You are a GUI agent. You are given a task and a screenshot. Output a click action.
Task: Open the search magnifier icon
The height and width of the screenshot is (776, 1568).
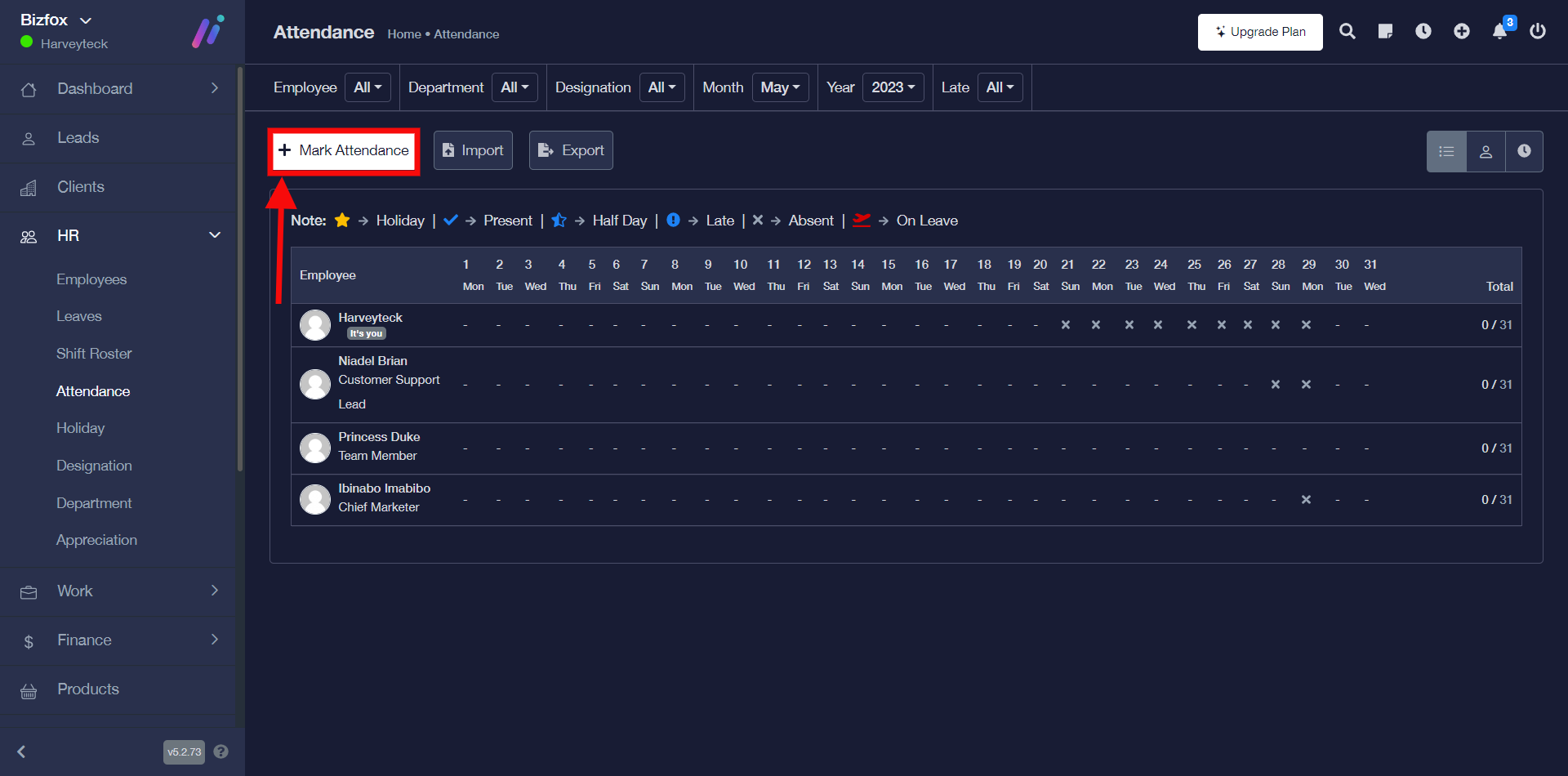[x=1347, y=31]
